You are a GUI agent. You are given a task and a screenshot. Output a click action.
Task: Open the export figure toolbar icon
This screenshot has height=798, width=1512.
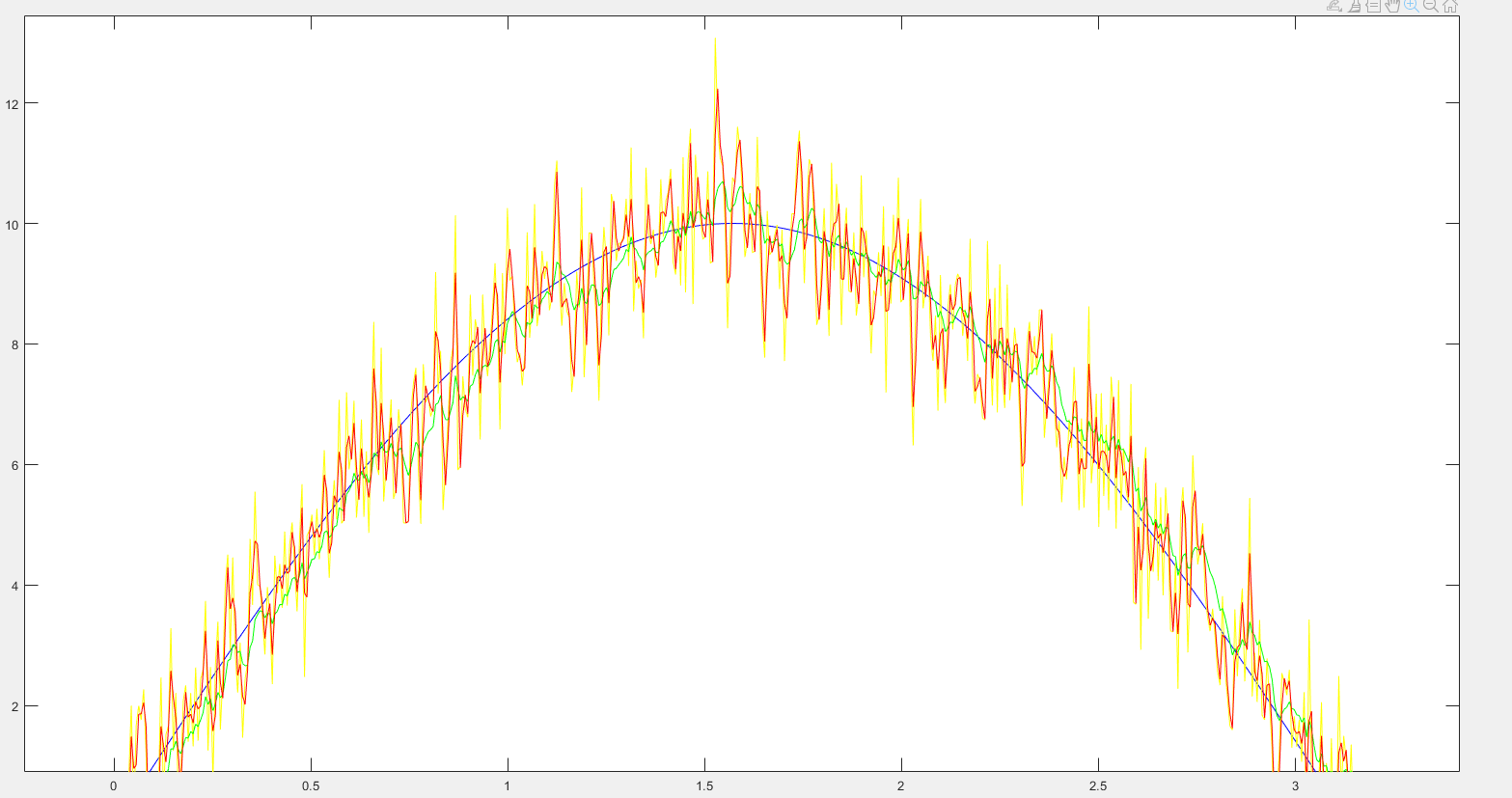[x=1334, y=6]
